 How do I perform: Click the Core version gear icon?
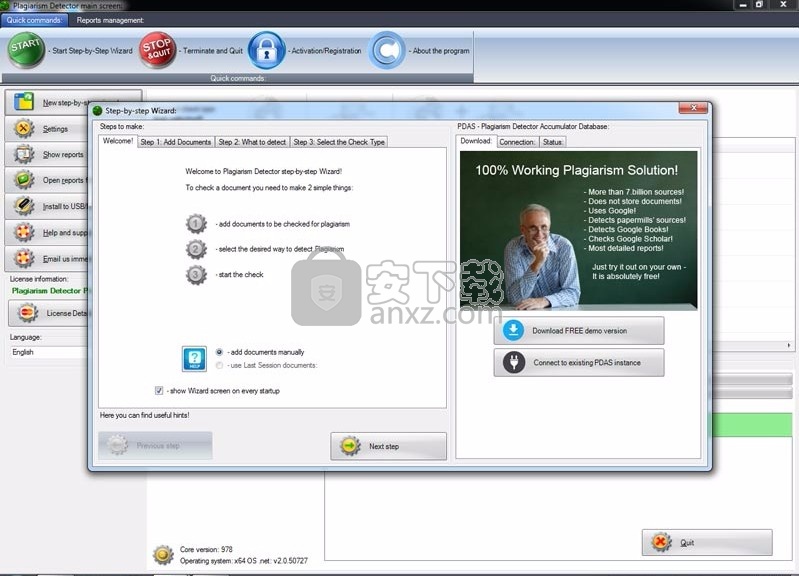(163, 555)
